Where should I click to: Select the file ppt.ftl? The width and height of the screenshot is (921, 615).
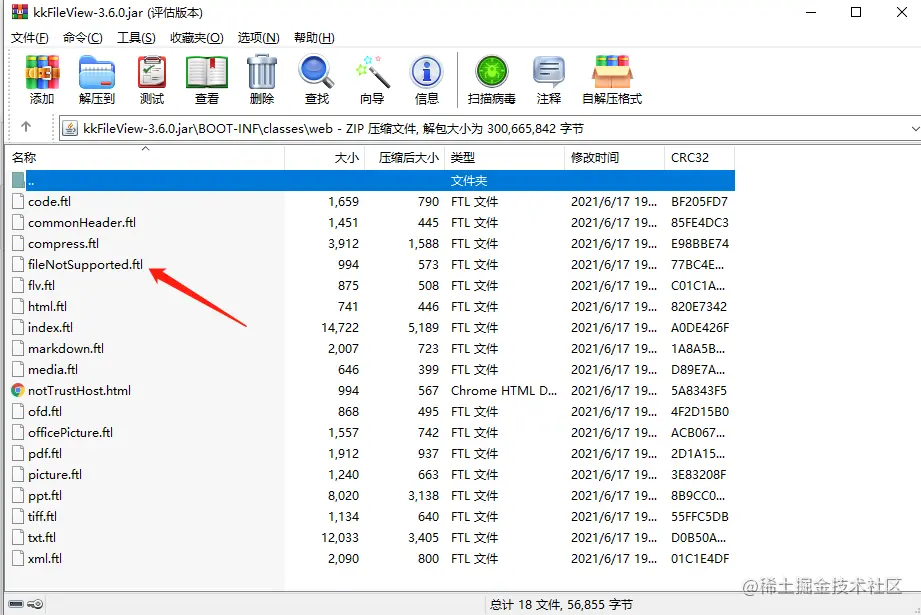pyautogui.click(x=45, y=496)
